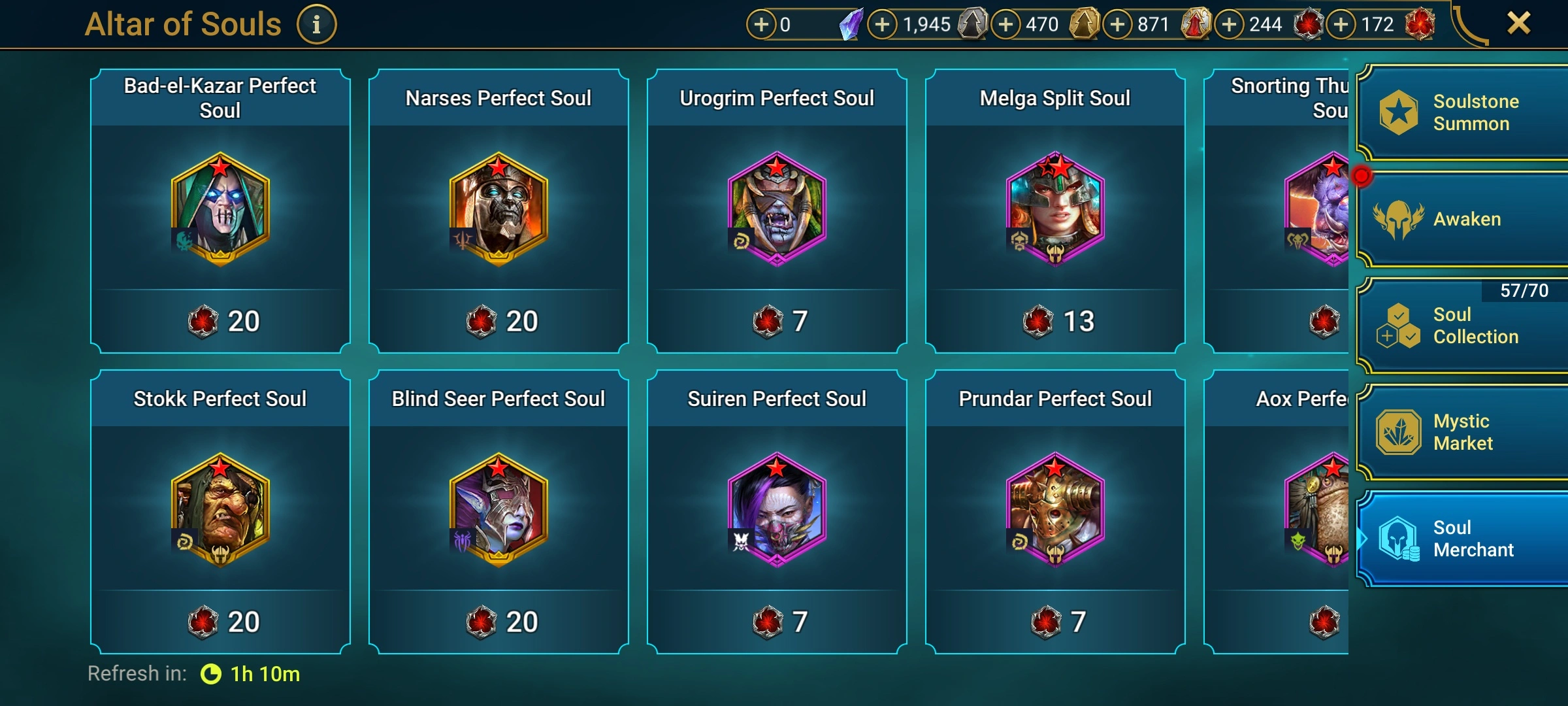The height and width of the screenshot is (706, 1568).
Task: Click plus button next to 470
Action: click(x=1005, y=25)
